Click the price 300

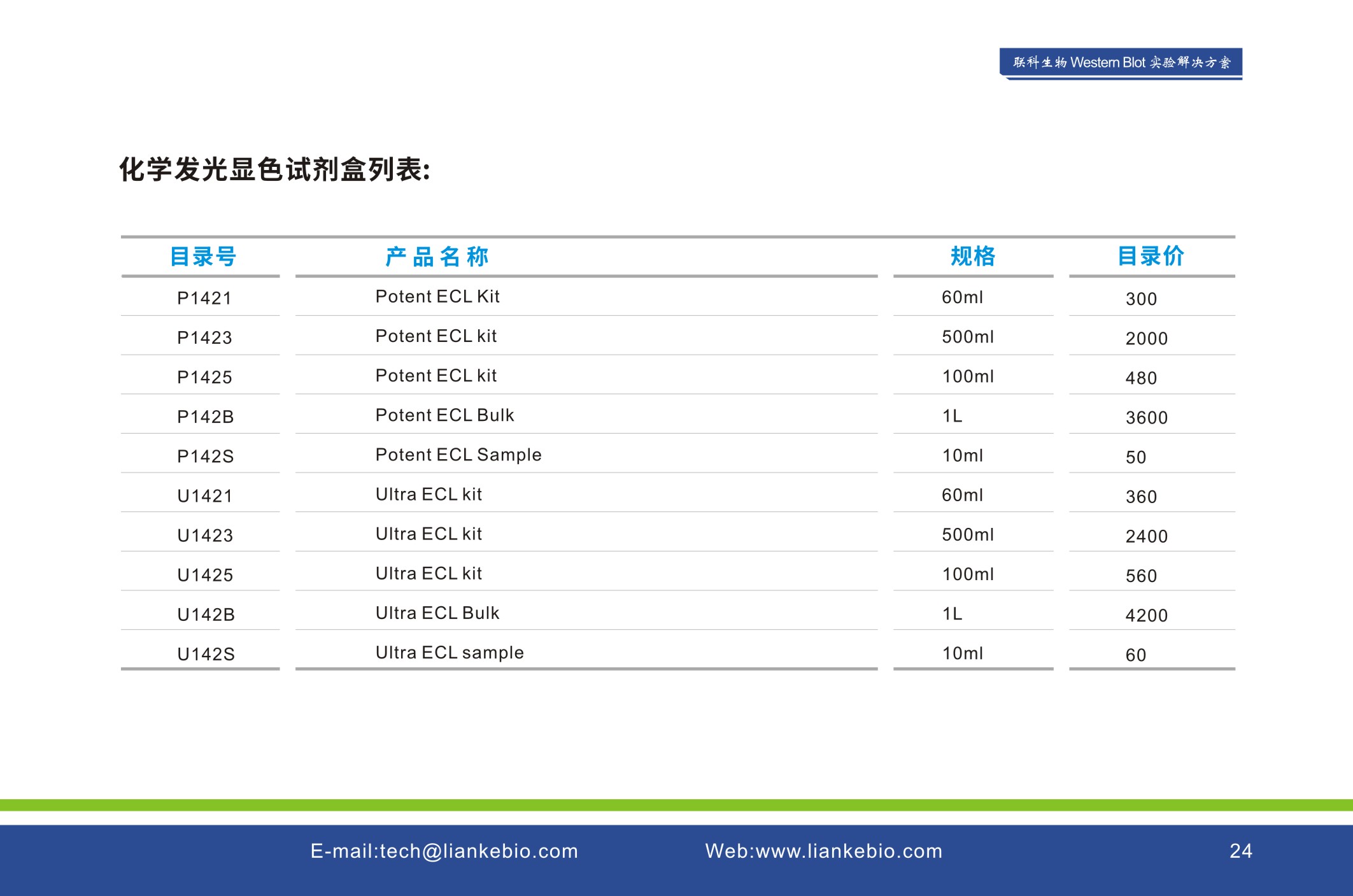pos(1141,299)
